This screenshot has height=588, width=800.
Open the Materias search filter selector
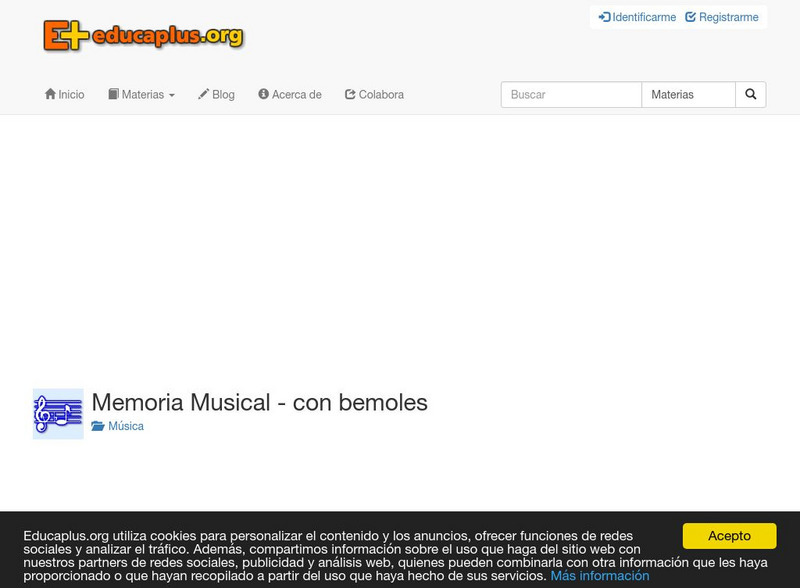tap(689, 94)
